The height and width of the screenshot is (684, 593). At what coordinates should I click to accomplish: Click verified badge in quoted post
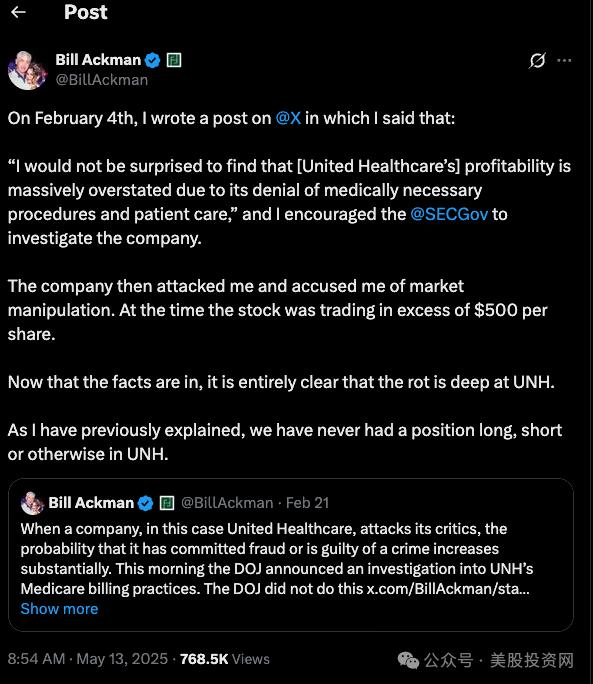(145, 503)
